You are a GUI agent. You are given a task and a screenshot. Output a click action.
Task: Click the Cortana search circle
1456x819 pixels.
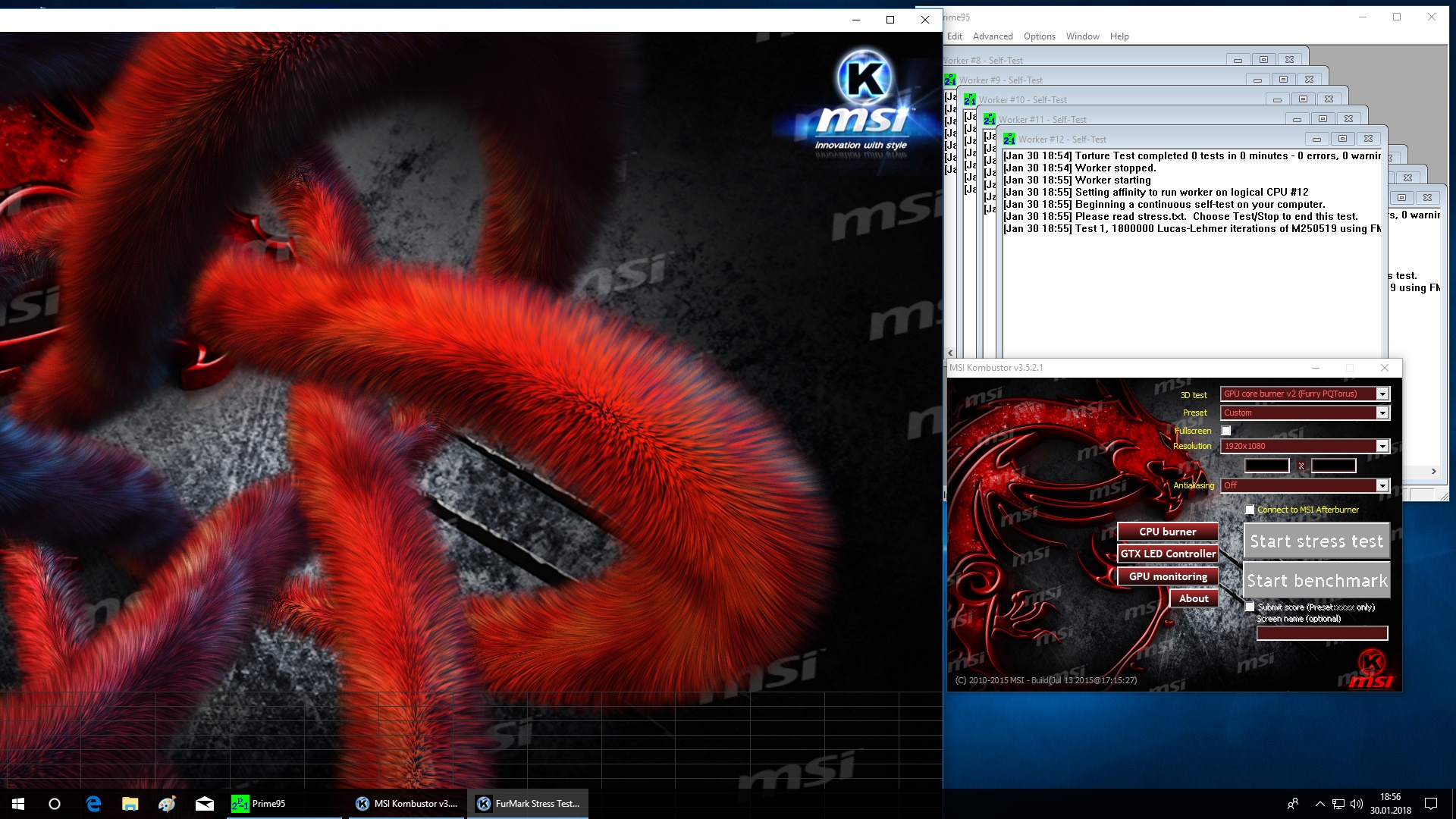point(55,804)
